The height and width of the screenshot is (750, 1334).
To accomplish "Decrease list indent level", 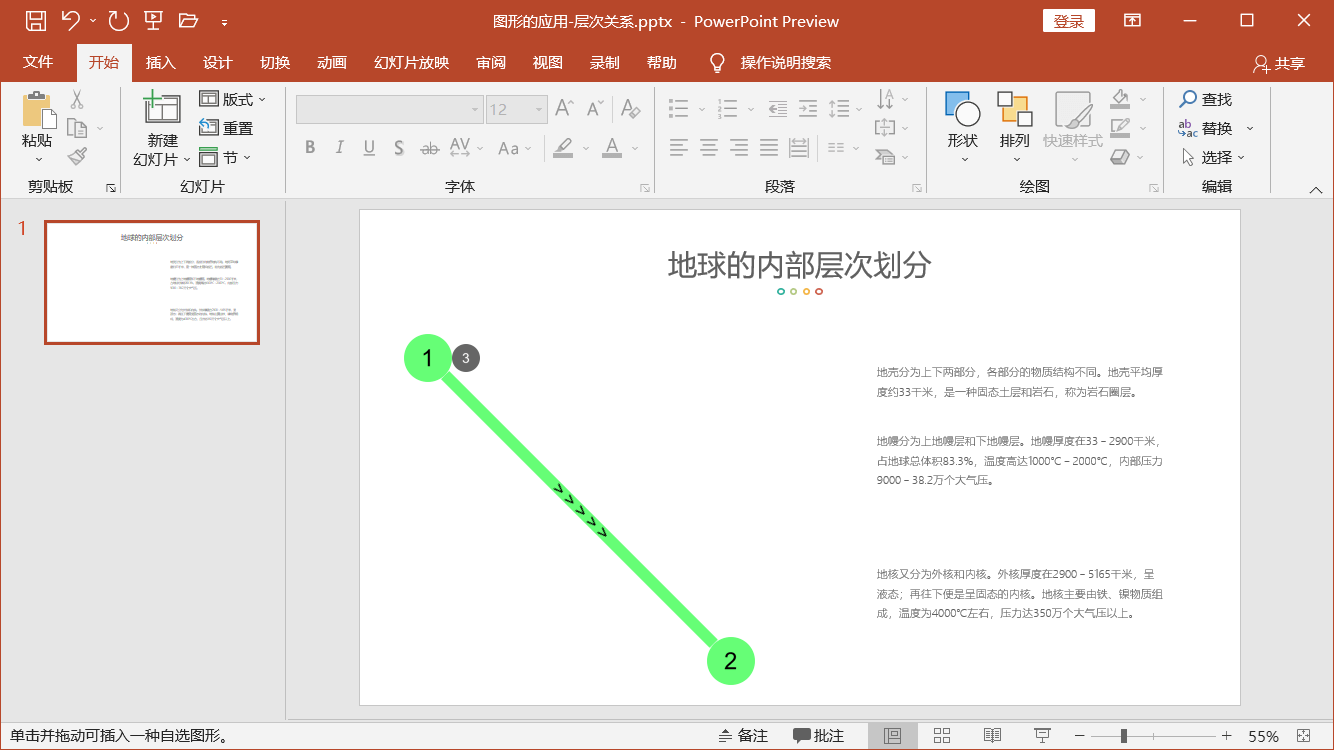I will [x=777, y=108].
